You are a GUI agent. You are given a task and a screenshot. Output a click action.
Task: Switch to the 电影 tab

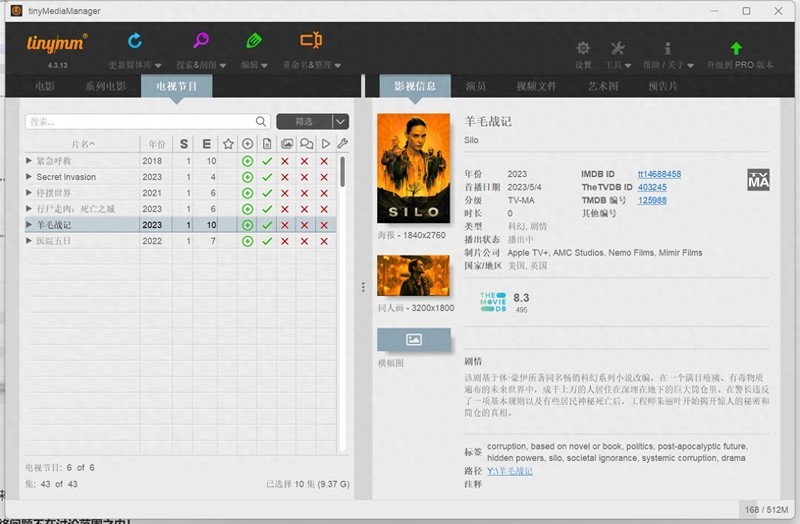tap(45, 86)
